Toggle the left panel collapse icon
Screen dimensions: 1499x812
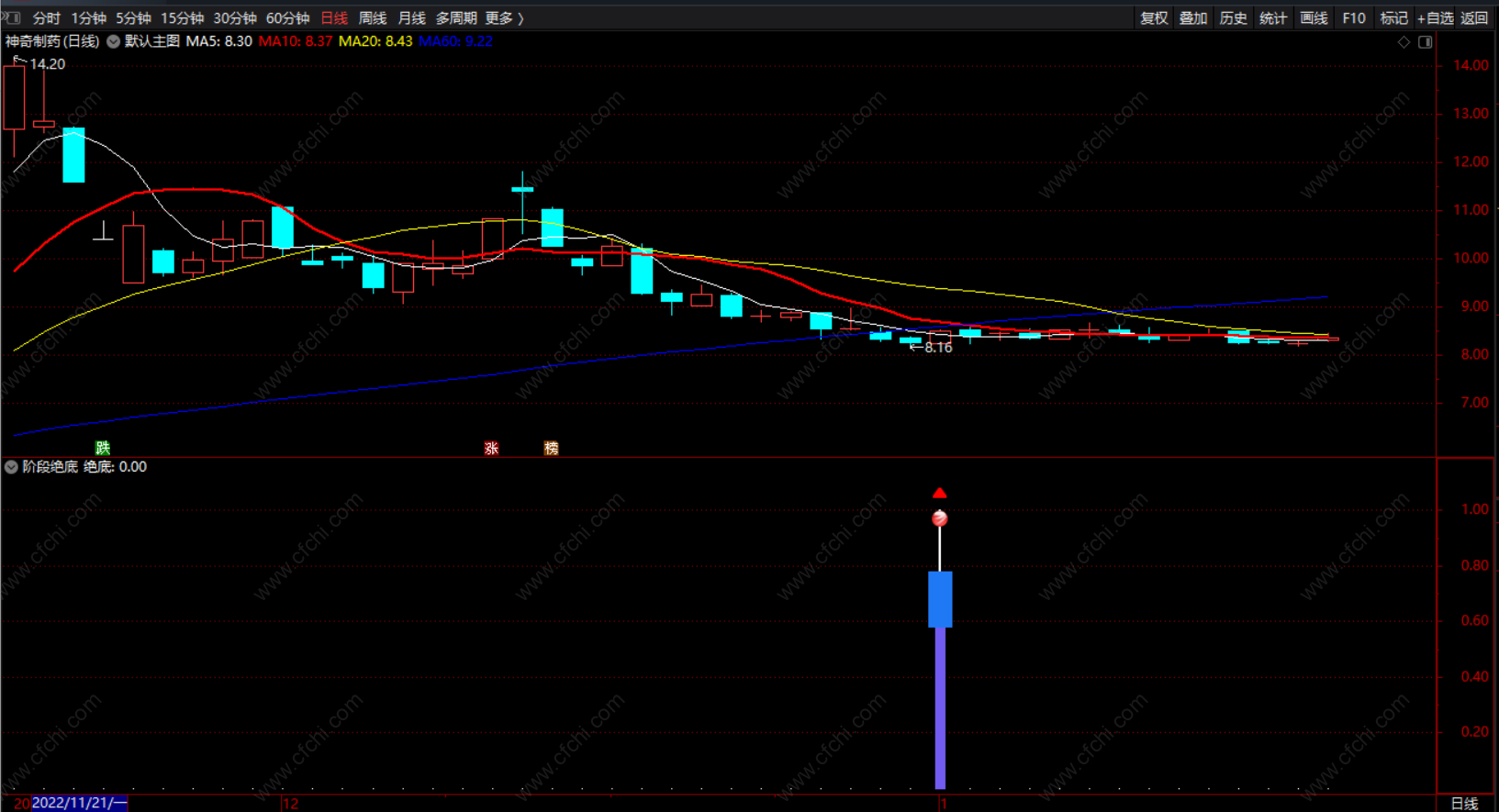12,17
